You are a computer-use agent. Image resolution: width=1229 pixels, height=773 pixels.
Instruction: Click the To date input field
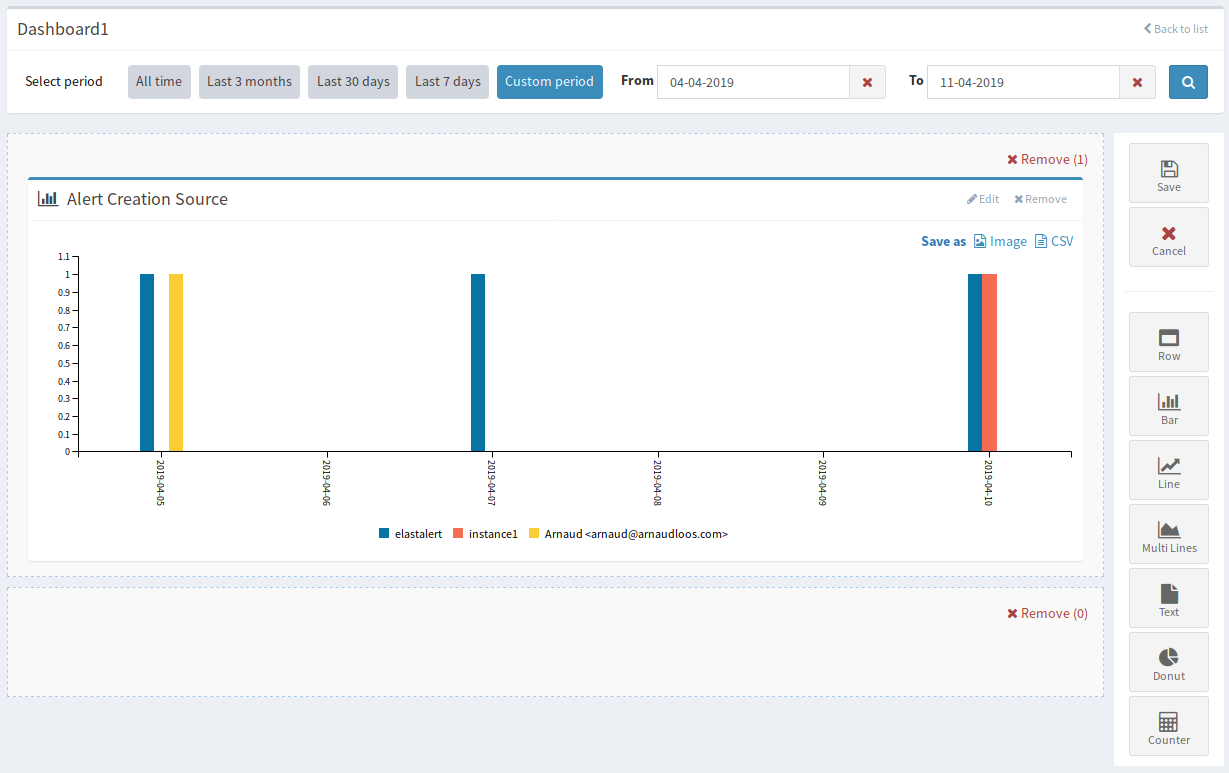(1023, 82)
